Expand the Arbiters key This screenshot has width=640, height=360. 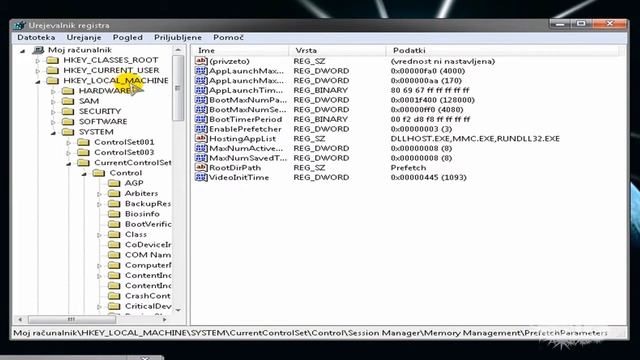(99, 194)
